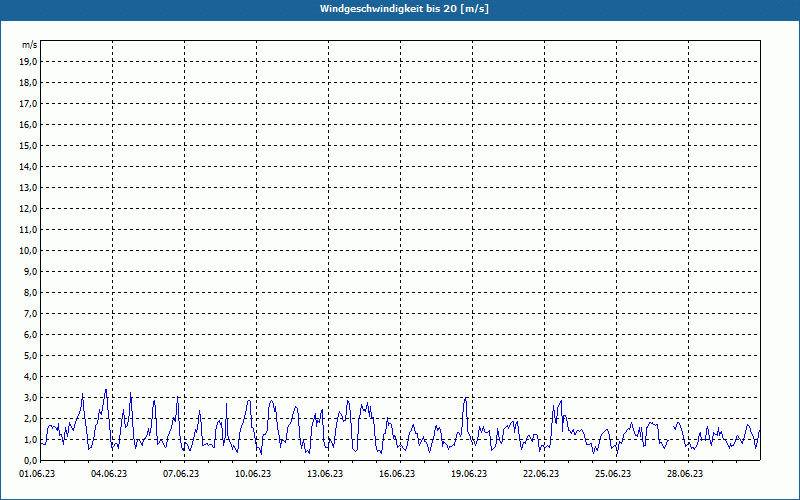Select the 19.06.23 date label
Screen dimensions: 800x500
[468, 474]
